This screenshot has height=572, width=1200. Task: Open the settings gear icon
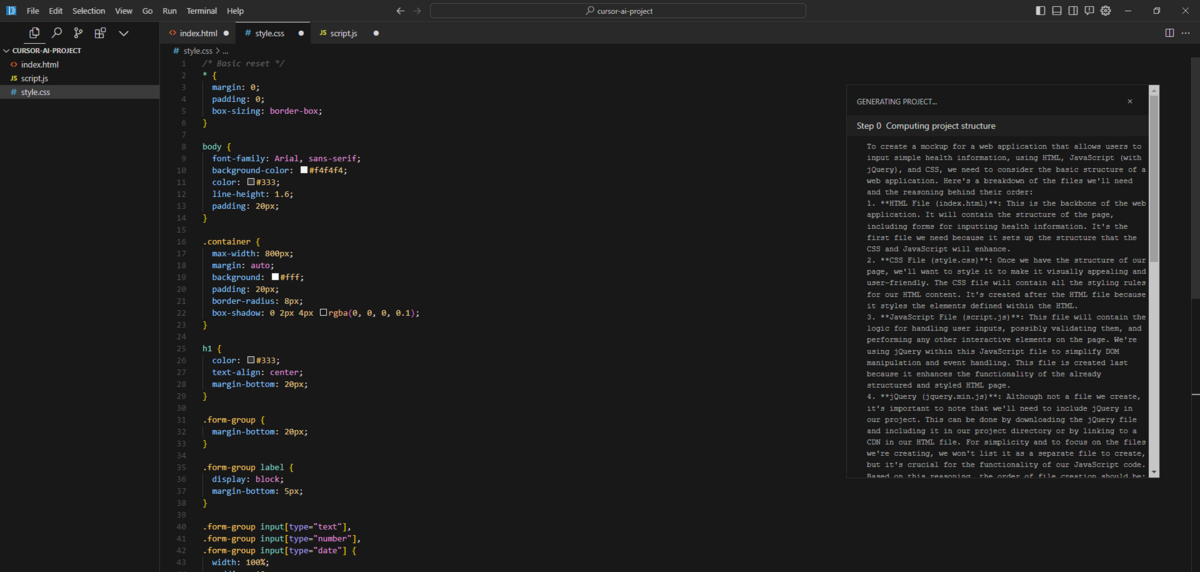pyautogui.click(x=1105, y=10)
